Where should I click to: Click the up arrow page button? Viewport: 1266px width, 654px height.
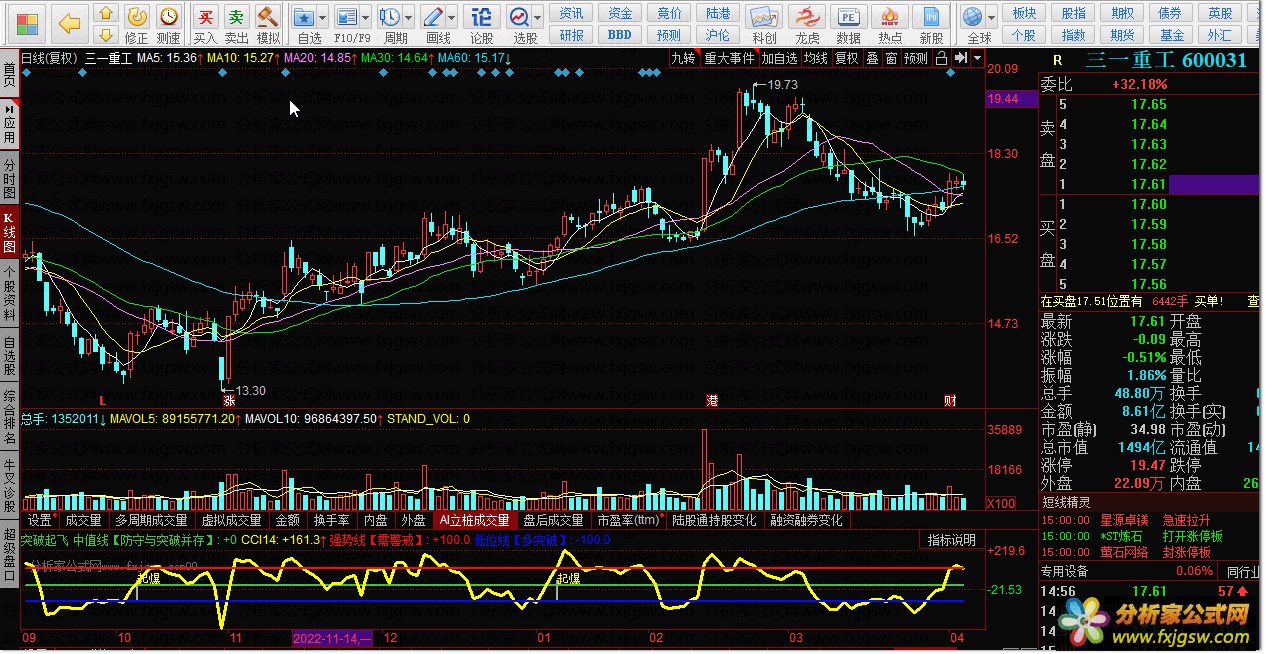[x=105, y=14]
